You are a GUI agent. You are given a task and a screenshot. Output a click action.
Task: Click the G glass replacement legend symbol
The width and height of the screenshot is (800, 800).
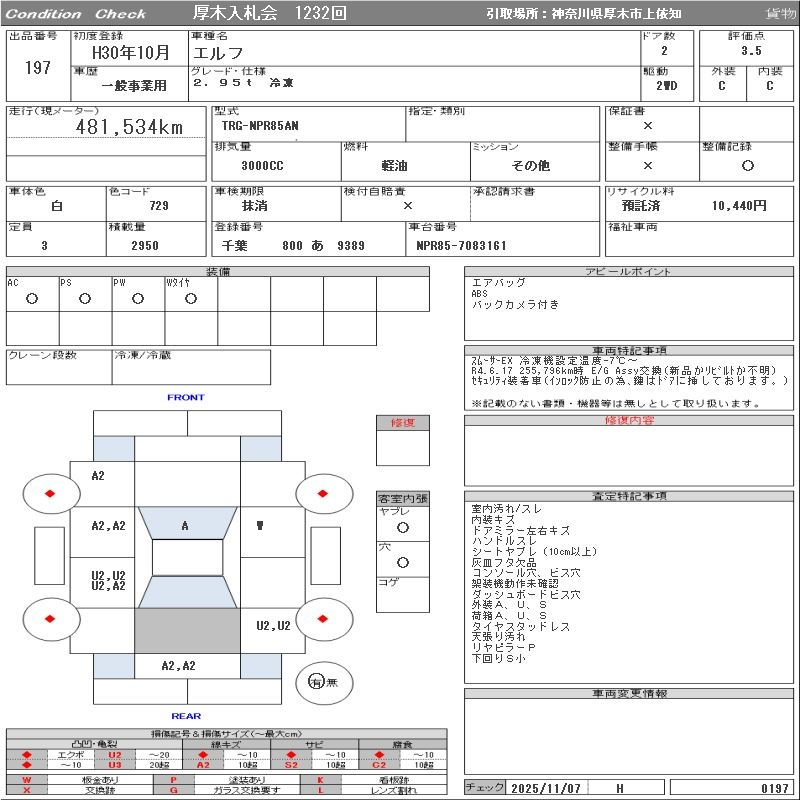pos(173,790)
